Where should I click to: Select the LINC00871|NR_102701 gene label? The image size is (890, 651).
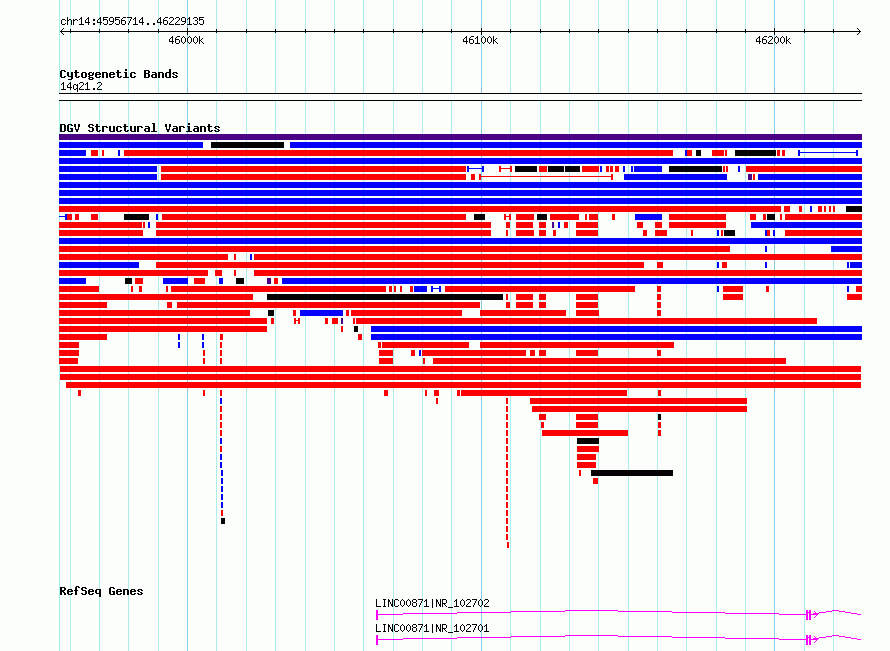click(x=432, y=628)
